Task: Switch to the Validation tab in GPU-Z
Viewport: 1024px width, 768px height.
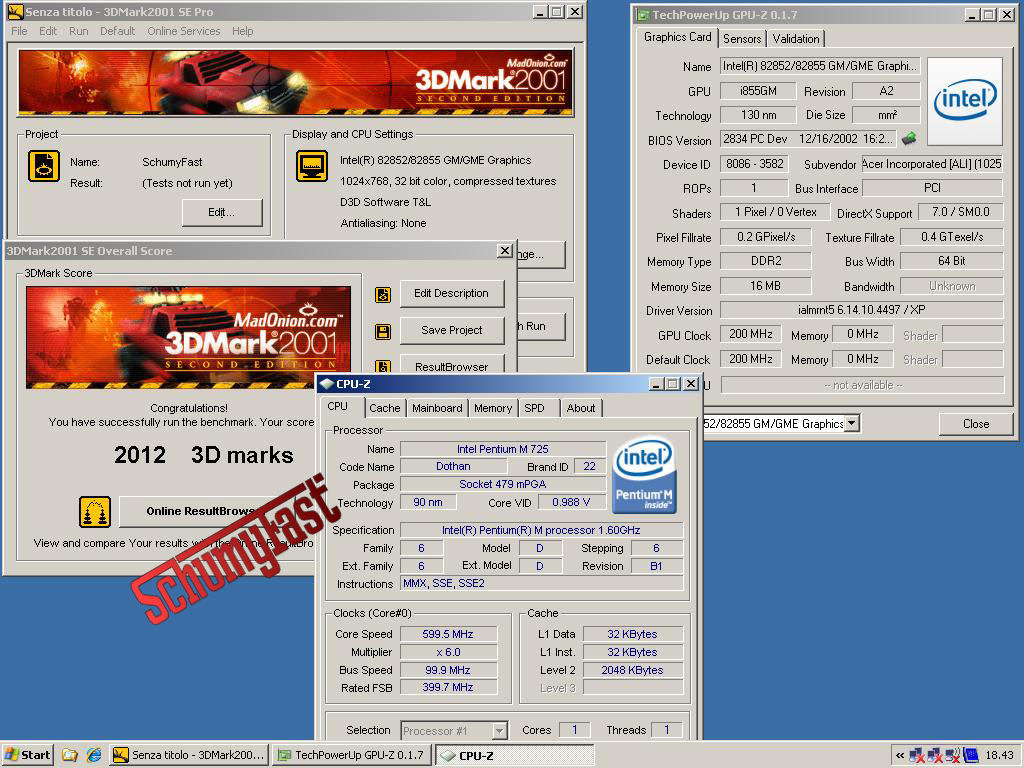Action: click(795, 39)
